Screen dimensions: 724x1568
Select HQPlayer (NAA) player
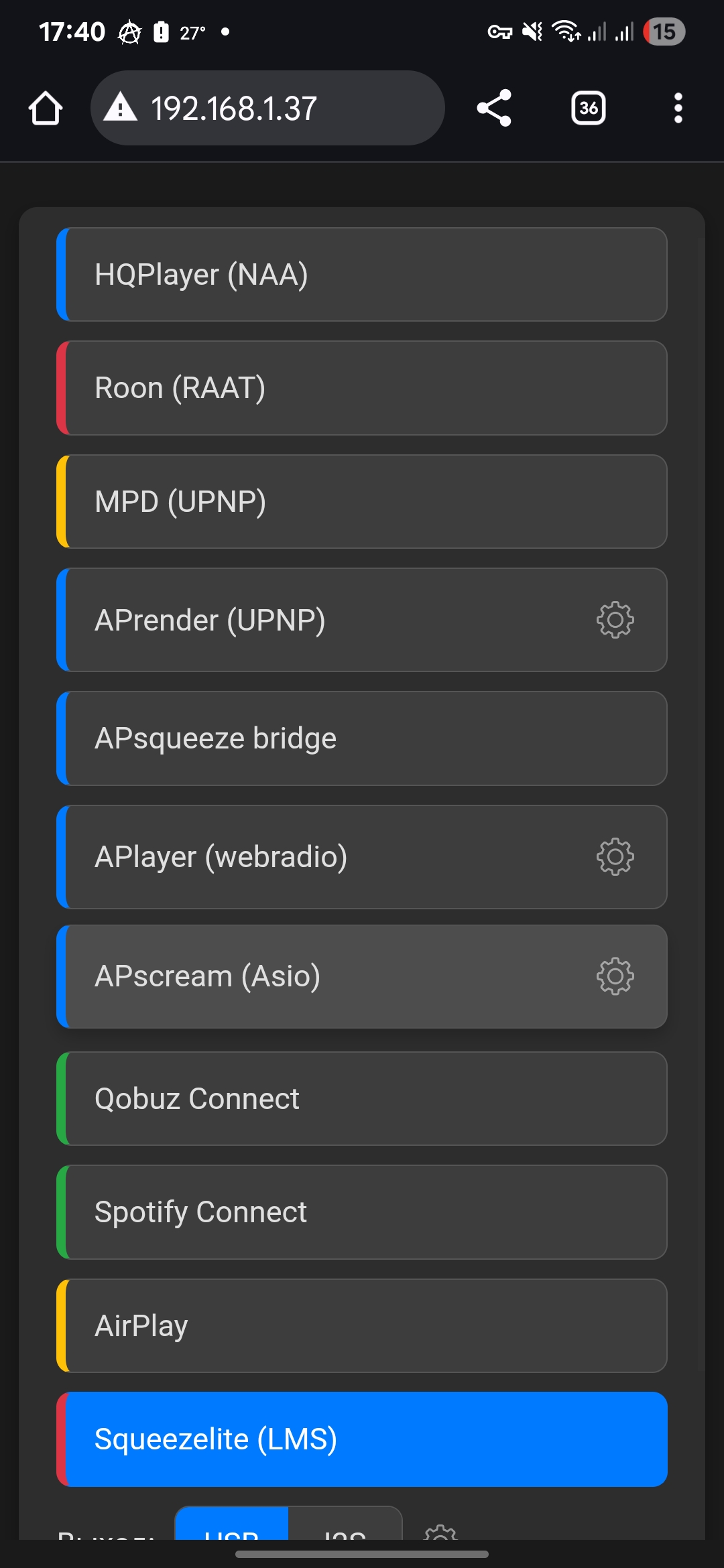[362, 275]
